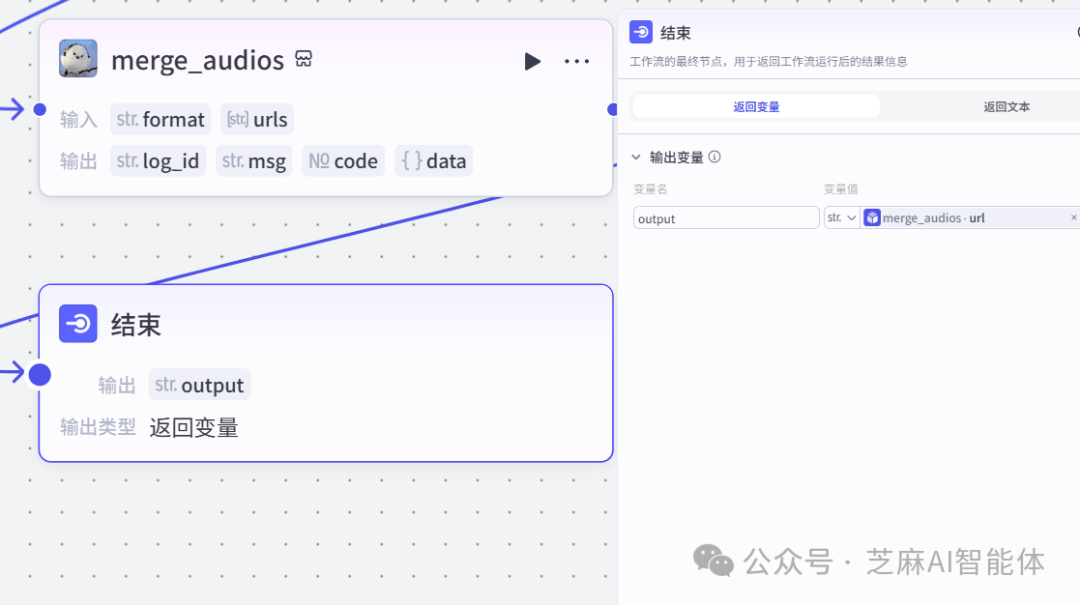
Task: Edit the output variable name field
Action: 726,218
